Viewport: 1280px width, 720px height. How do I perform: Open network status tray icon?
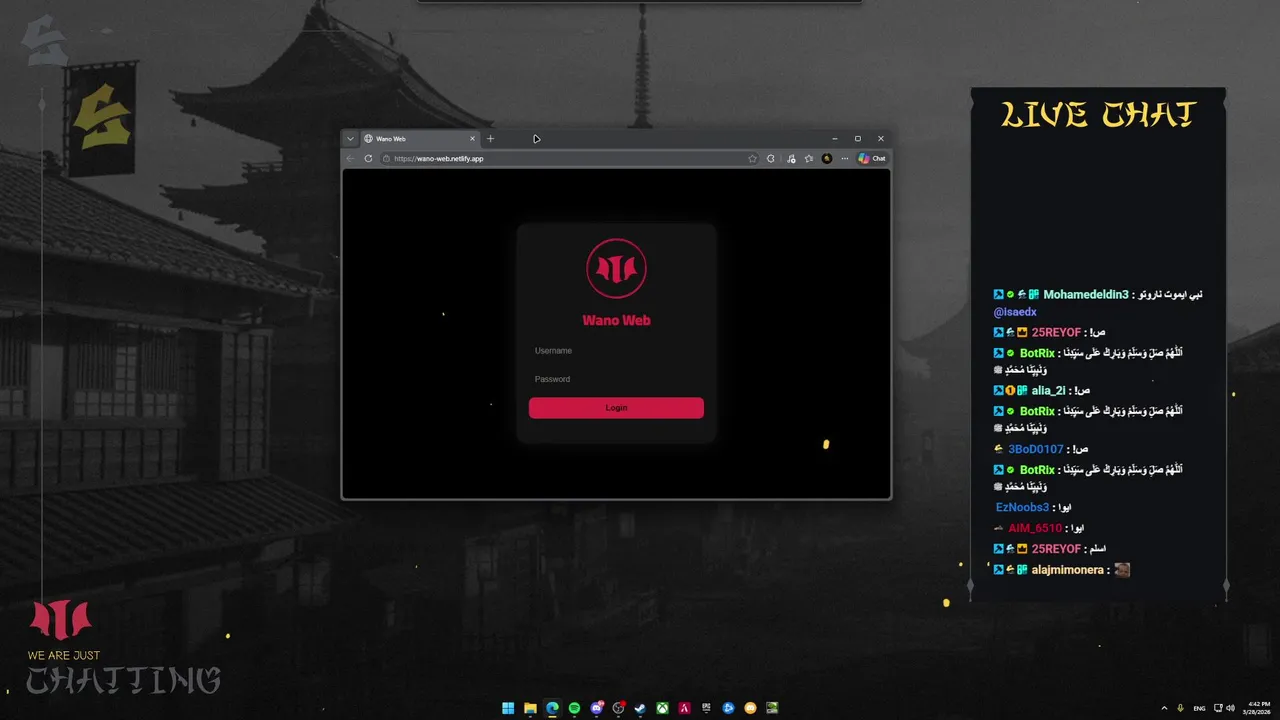coord(1218,708)
